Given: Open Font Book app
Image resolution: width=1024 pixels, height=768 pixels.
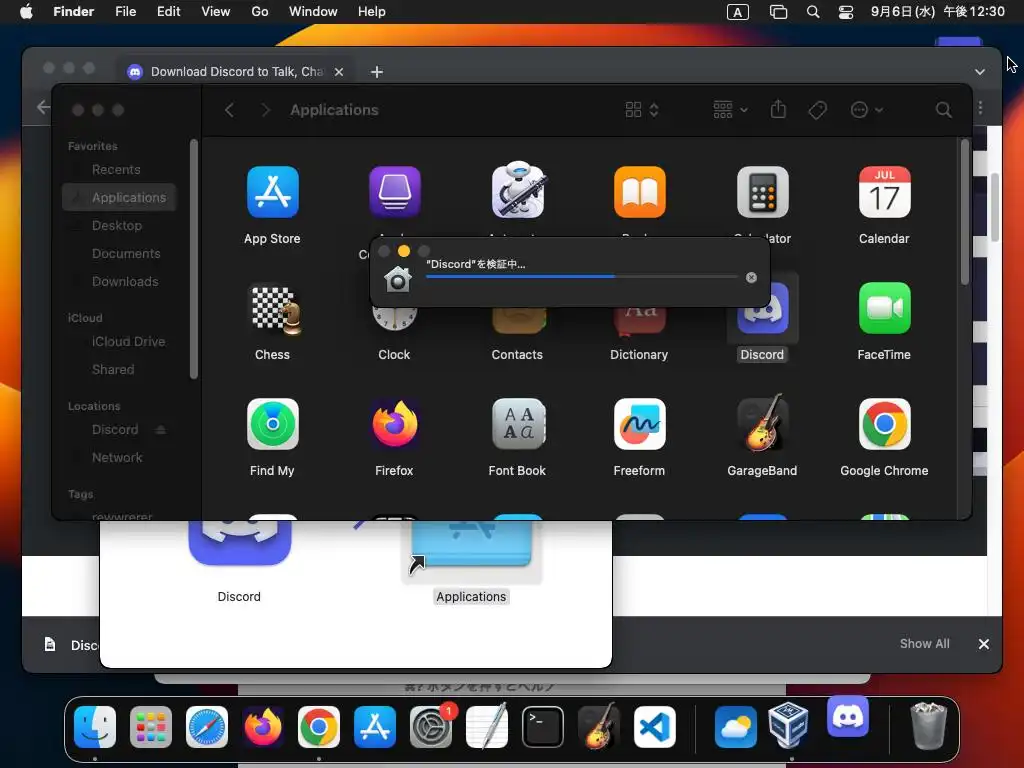Looking at the screenshot, I should point(517,424).
